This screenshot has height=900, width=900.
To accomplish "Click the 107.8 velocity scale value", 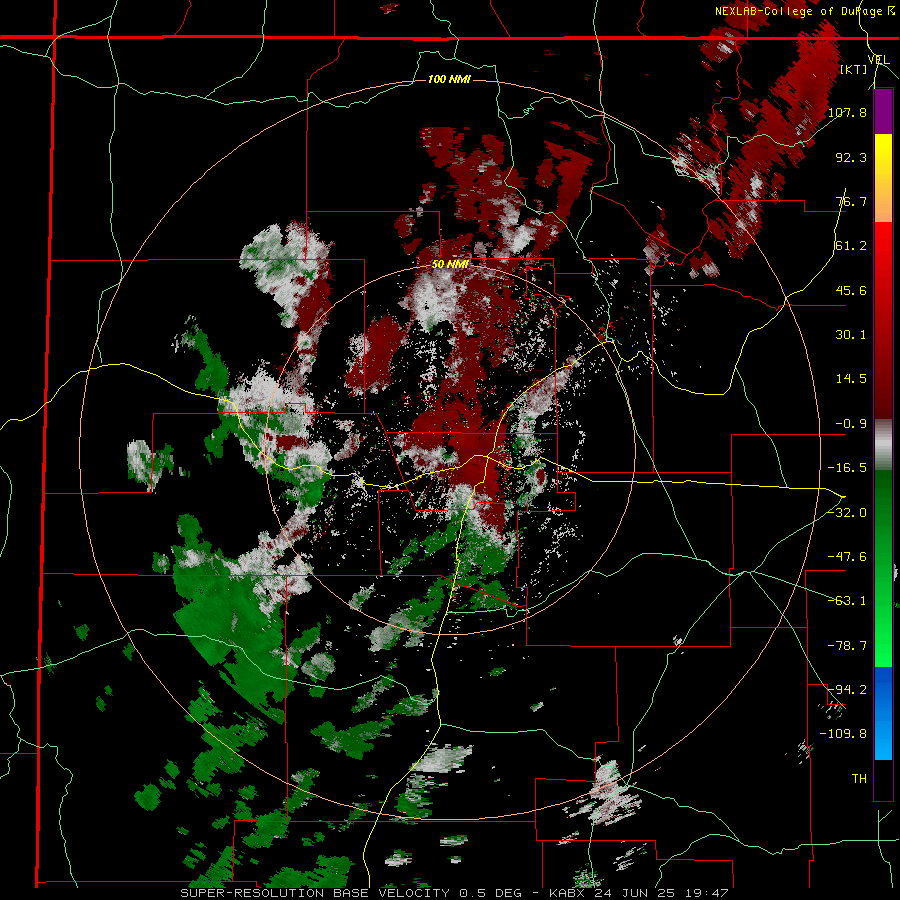I will (x=847, y=112).
